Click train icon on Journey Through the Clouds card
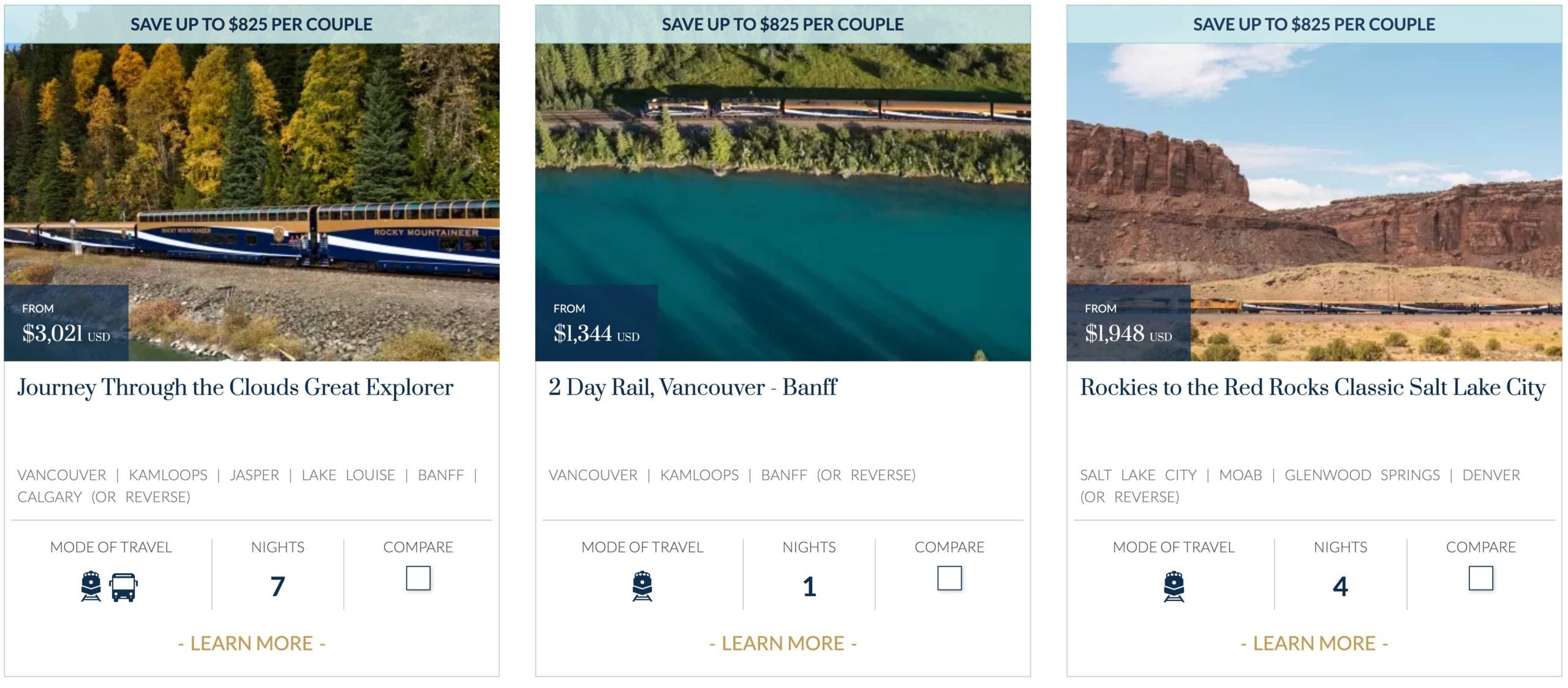 point(91,586)
